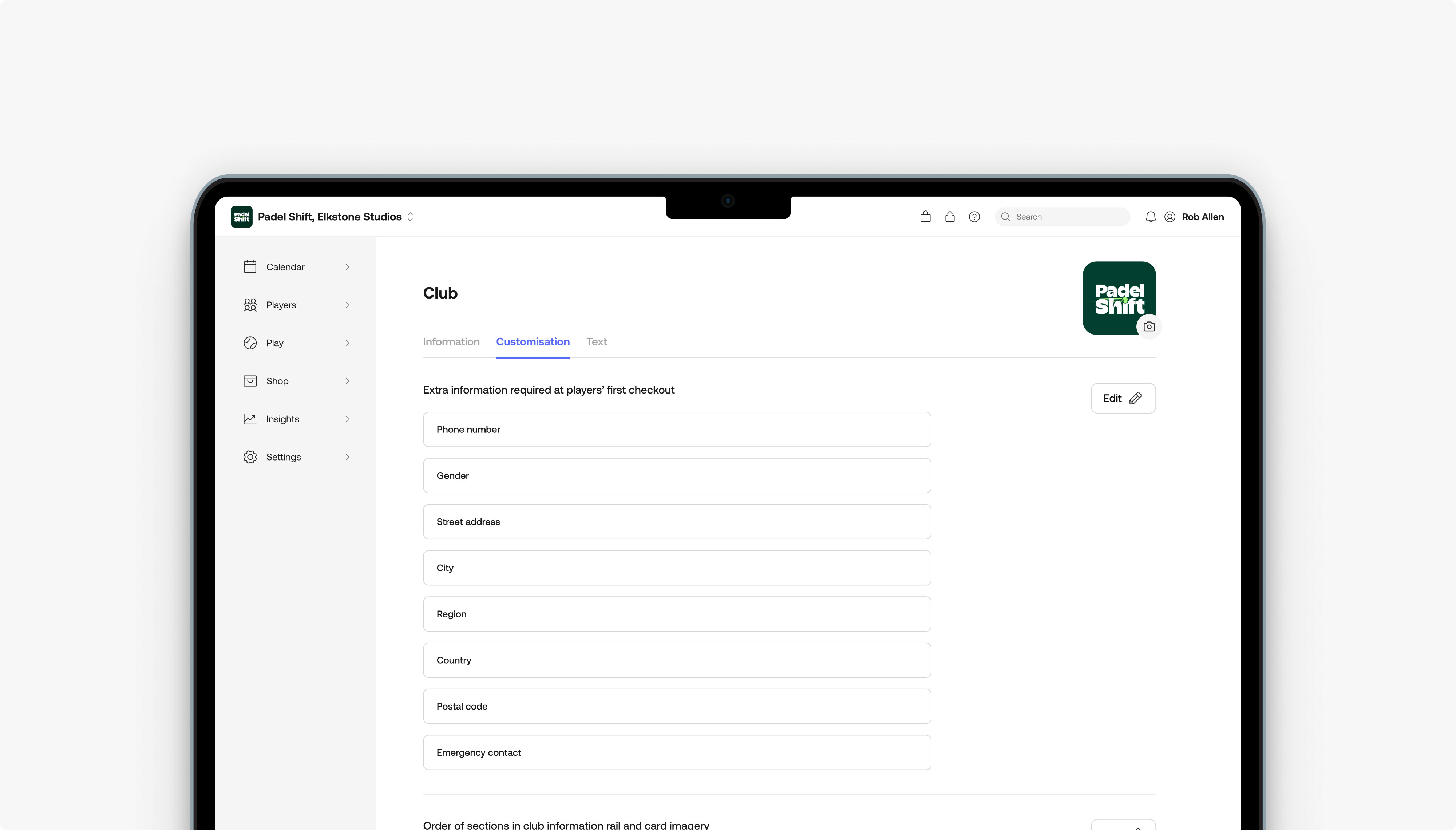Open the help question mark icon

pyautogui.click(x=974, y=217)
